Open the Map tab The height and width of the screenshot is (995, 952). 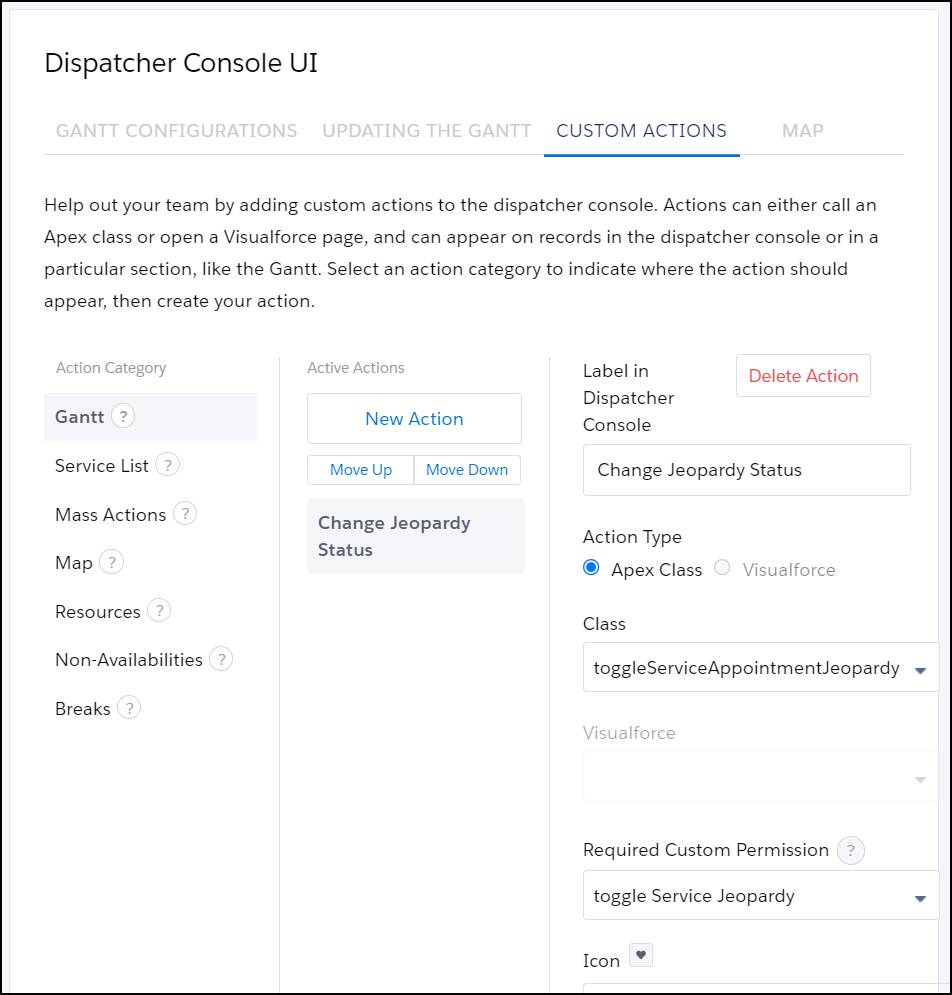[x=802, y=131]
